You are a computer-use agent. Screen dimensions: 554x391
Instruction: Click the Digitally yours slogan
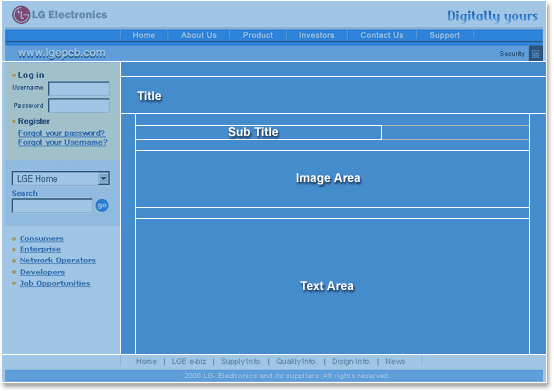(493, 16)
